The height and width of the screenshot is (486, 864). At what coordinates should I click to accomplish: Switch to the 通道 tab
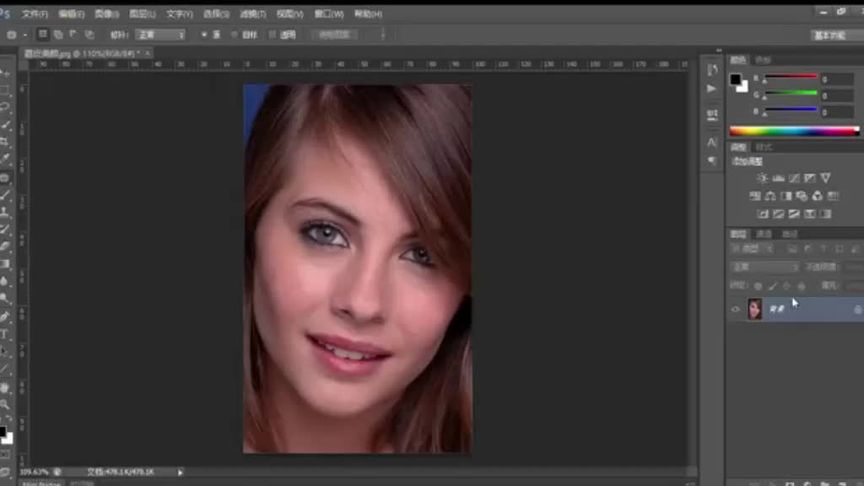(764, 234)
